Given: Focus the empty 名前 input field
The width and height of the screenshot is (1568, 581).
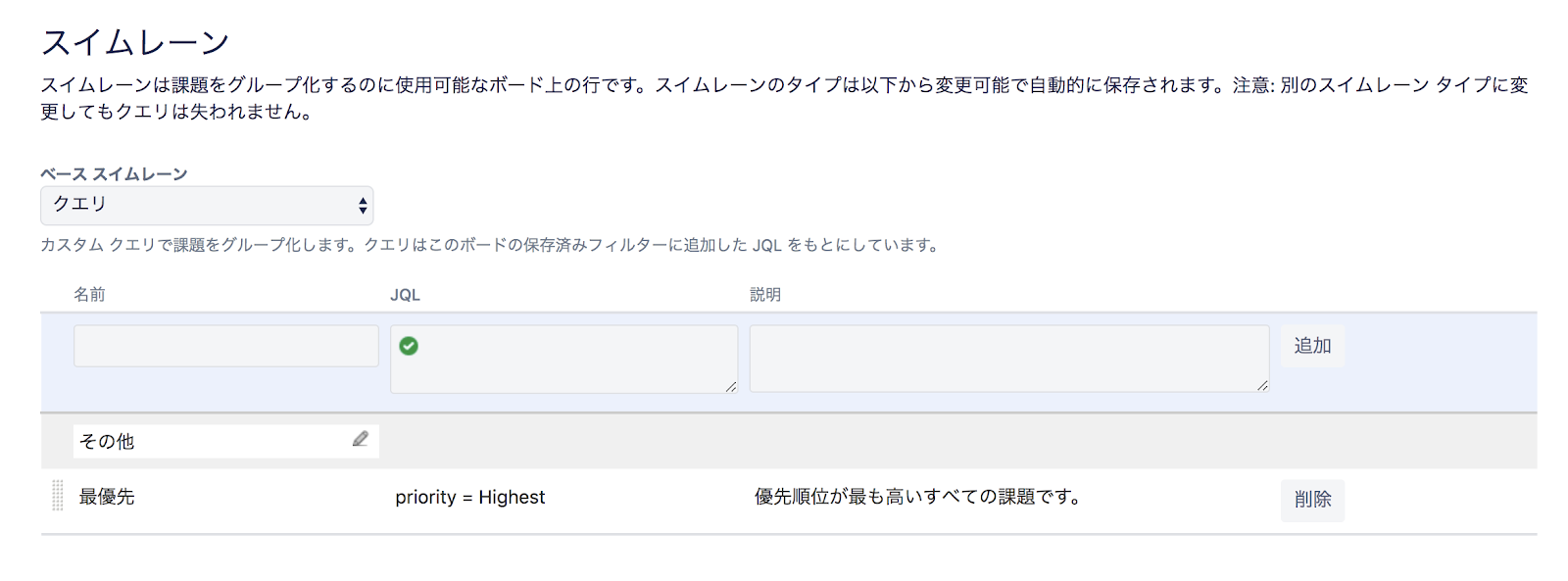Looking at the screenshot, I should 225,346.
